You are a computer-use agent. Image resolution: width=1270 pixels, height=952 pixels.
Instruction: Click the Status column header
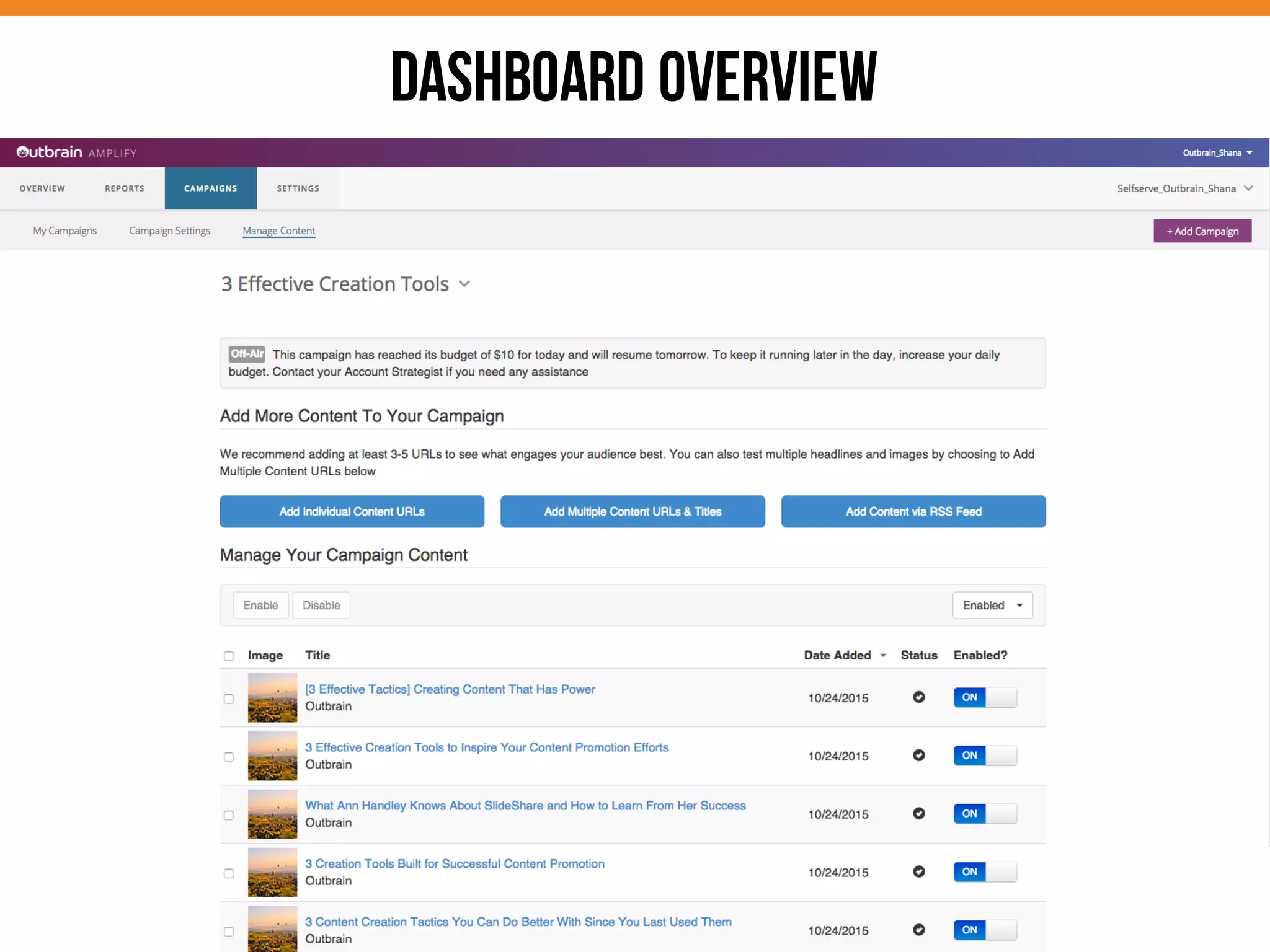click(x=919, y=656)
